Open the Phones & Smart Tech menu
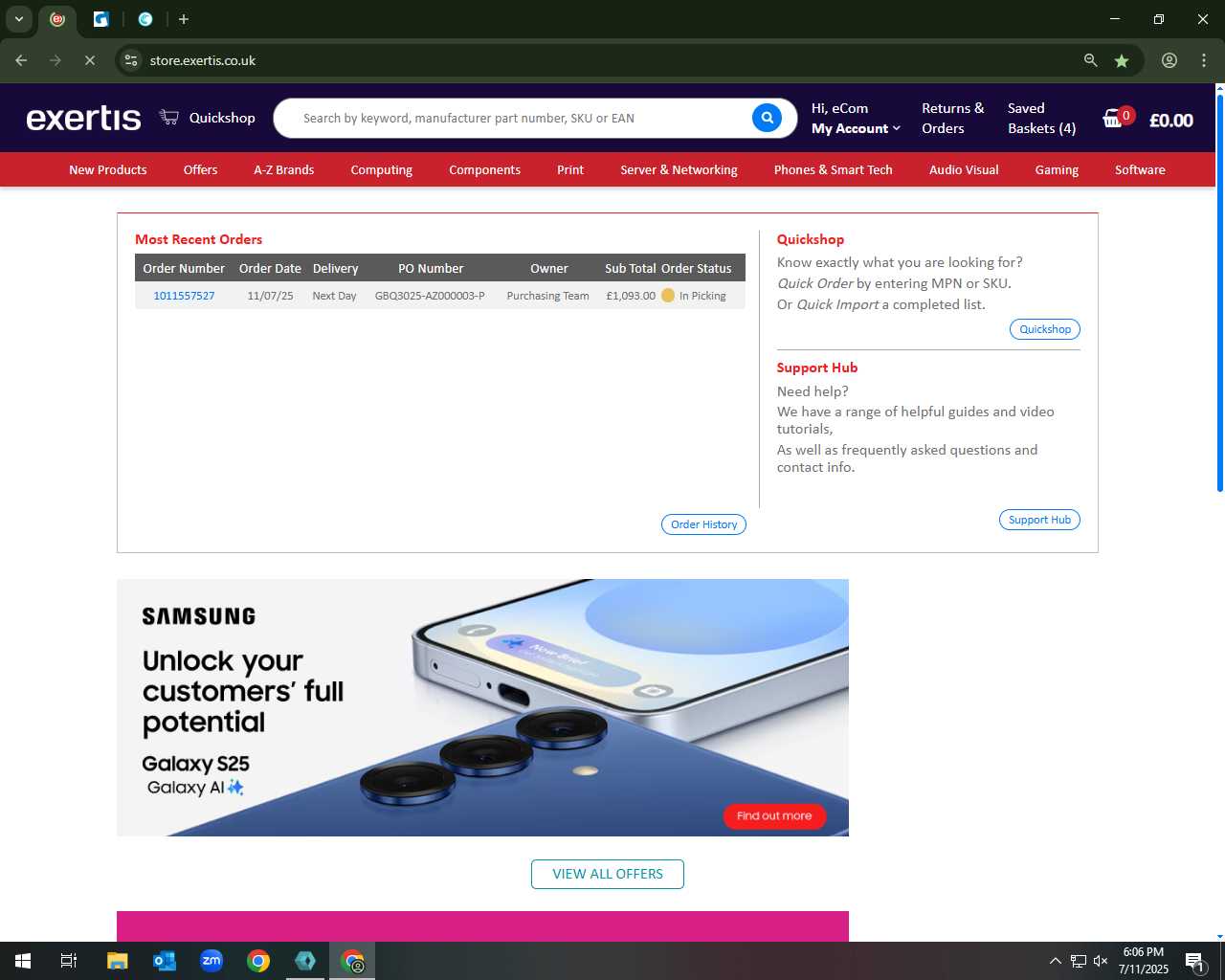This screenshot has width=1225, height=980. [x=833, y=169]
